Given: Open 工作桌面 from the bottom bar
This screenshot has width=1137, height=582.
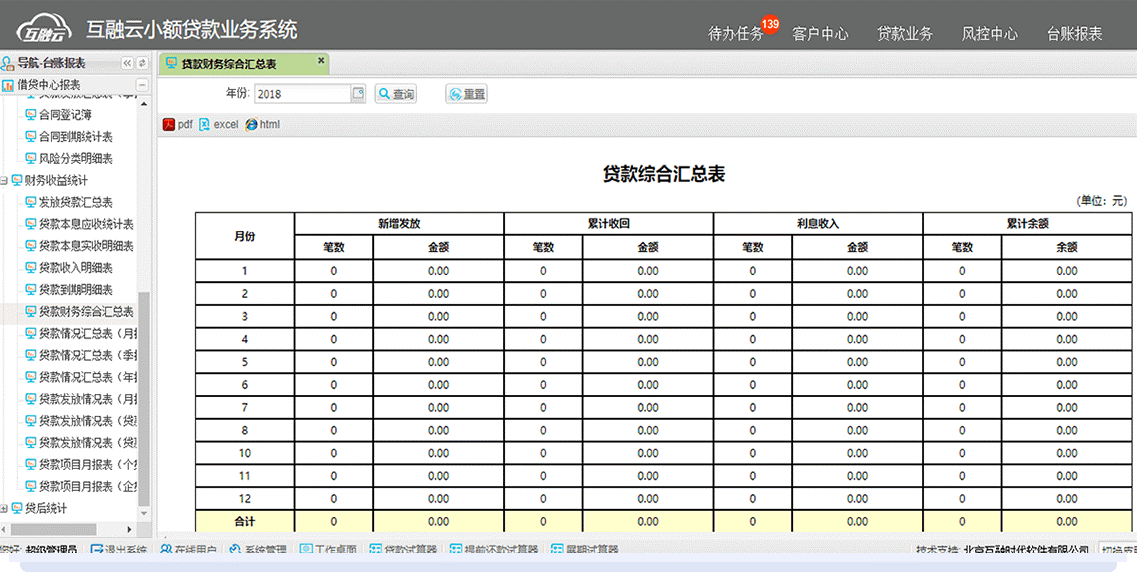Looking at the screenshot, I should tap(328, 549).
